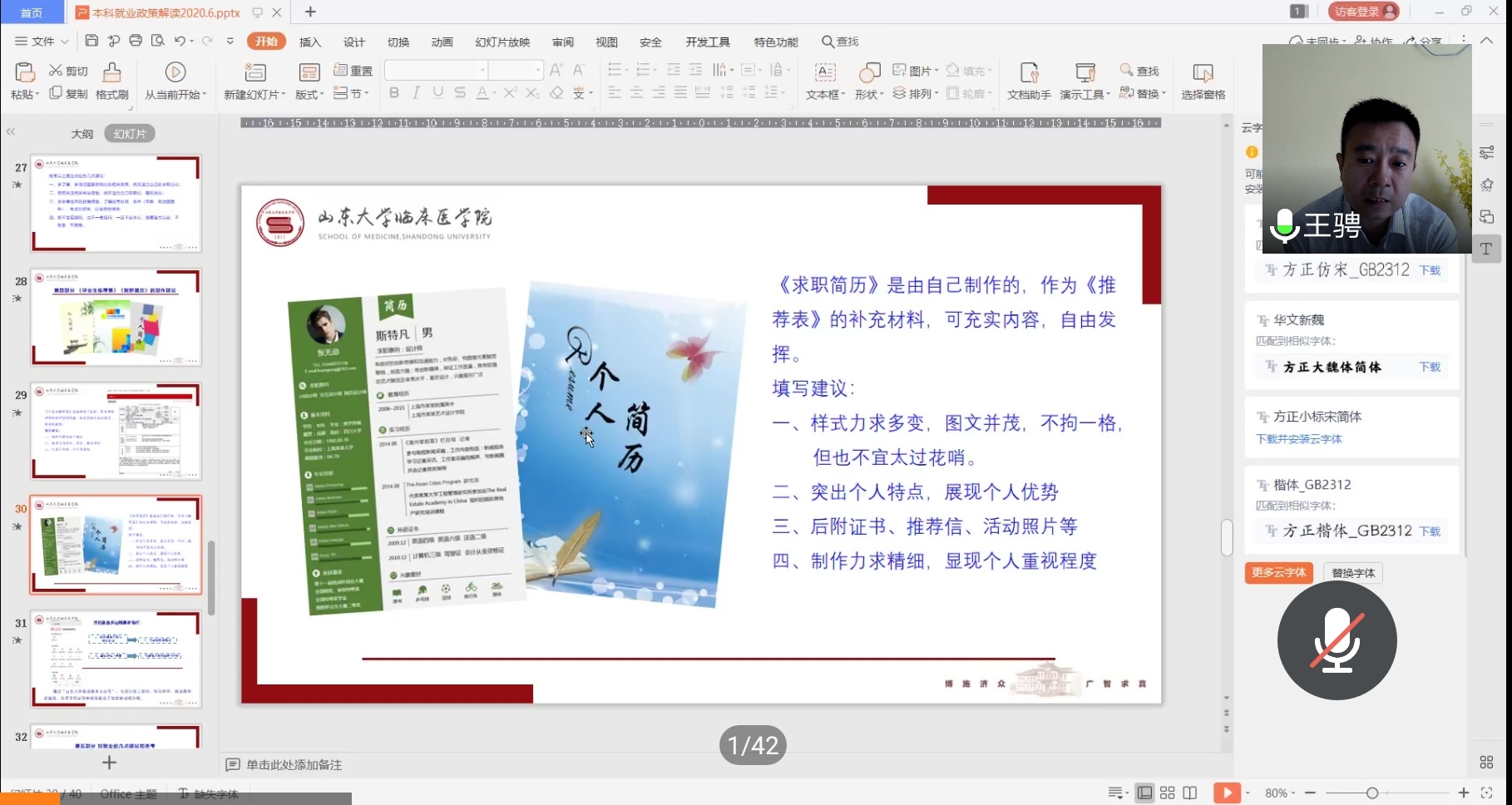Click the add slide plus icon below thumbnails
Image resolution: width=1512 pixels, height=805 pixels.
pyautogui.click(x=109, y=763)
